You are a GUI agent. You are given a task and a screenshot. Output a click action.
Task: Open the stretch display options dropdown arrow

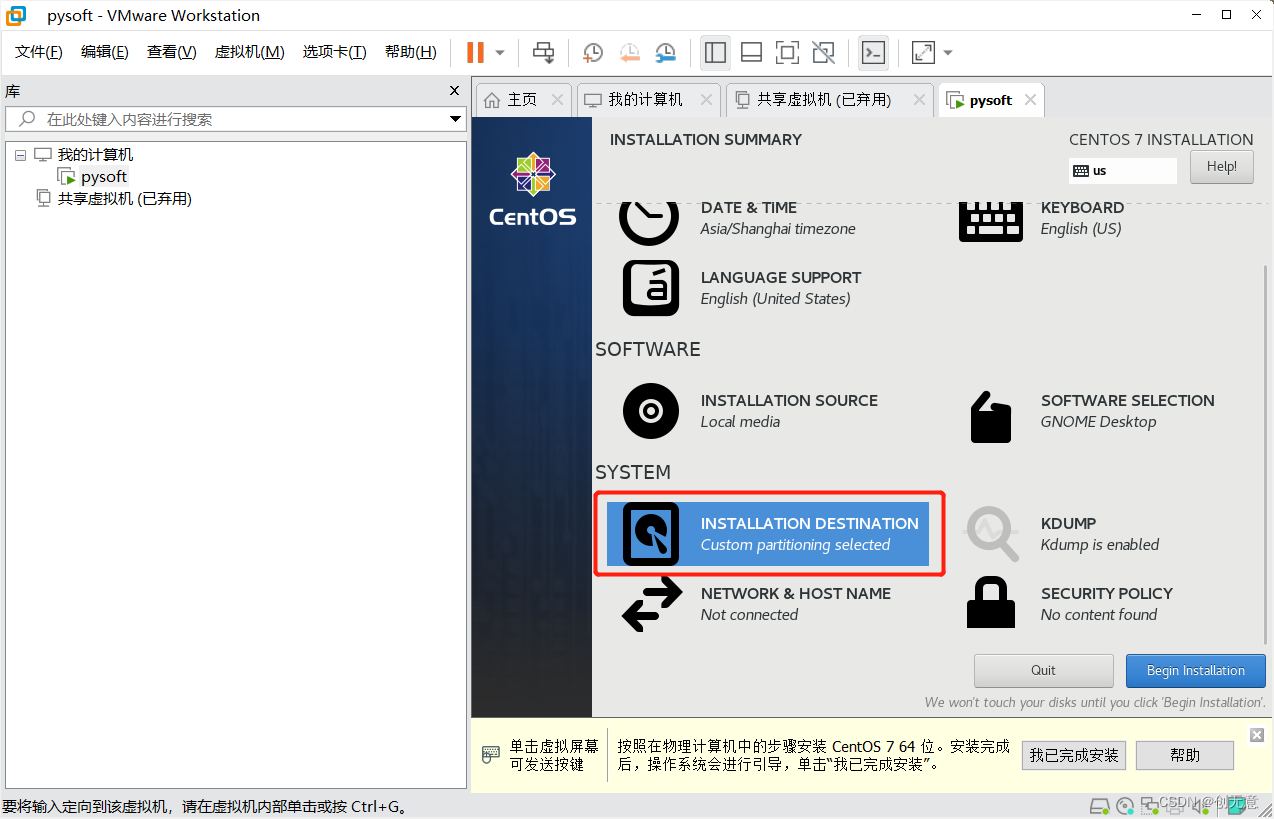tap(948, 52)
